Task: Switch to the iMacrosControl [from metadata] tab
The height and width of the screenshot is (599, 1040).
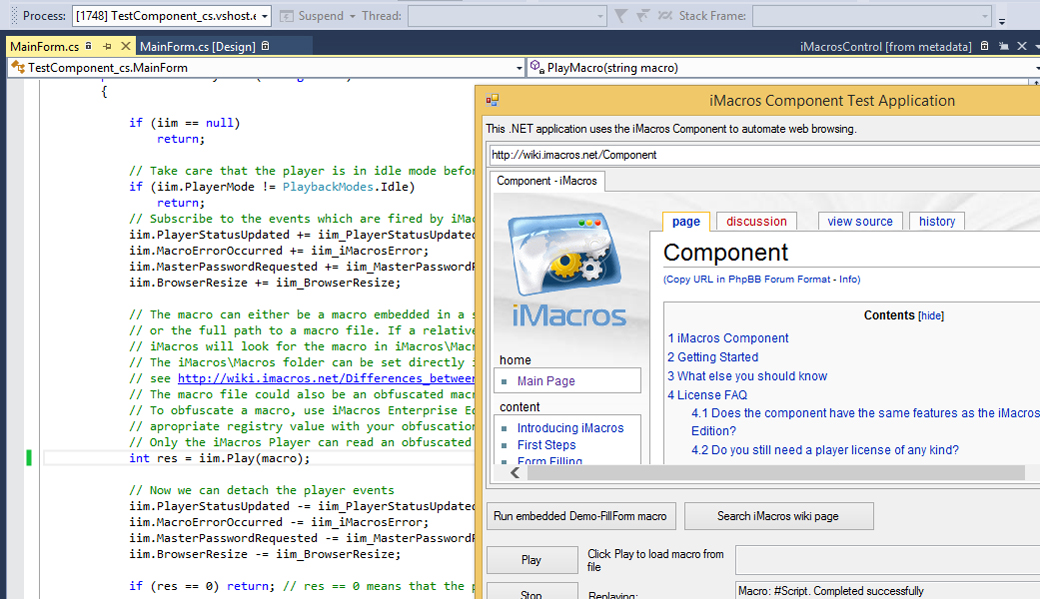Action: 885,46
